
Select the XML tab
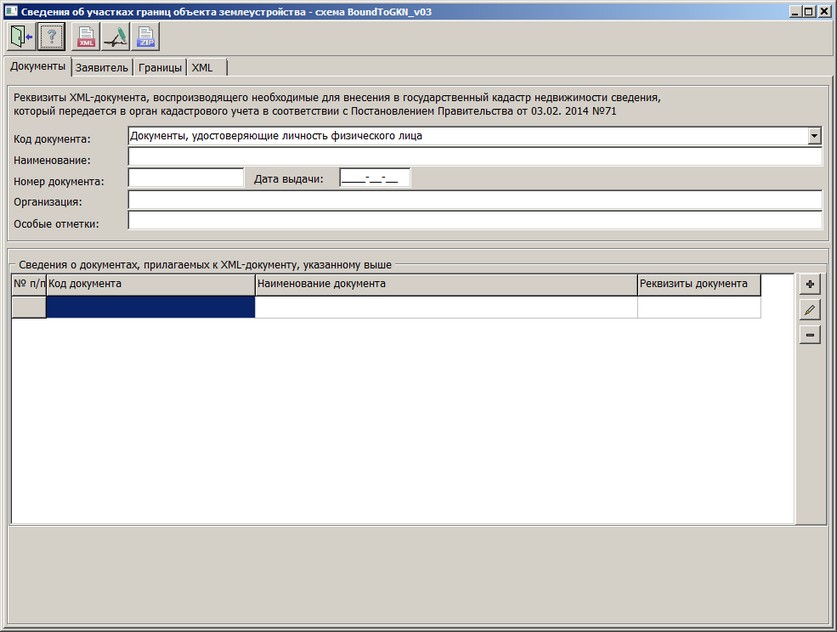pos(203,67)
